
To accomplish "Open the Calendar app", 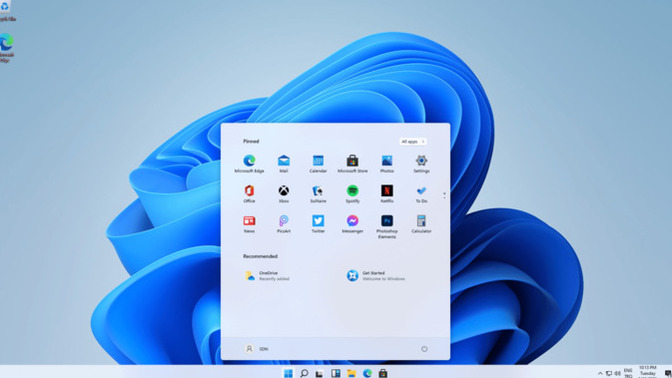I will (x=318, y=164).
